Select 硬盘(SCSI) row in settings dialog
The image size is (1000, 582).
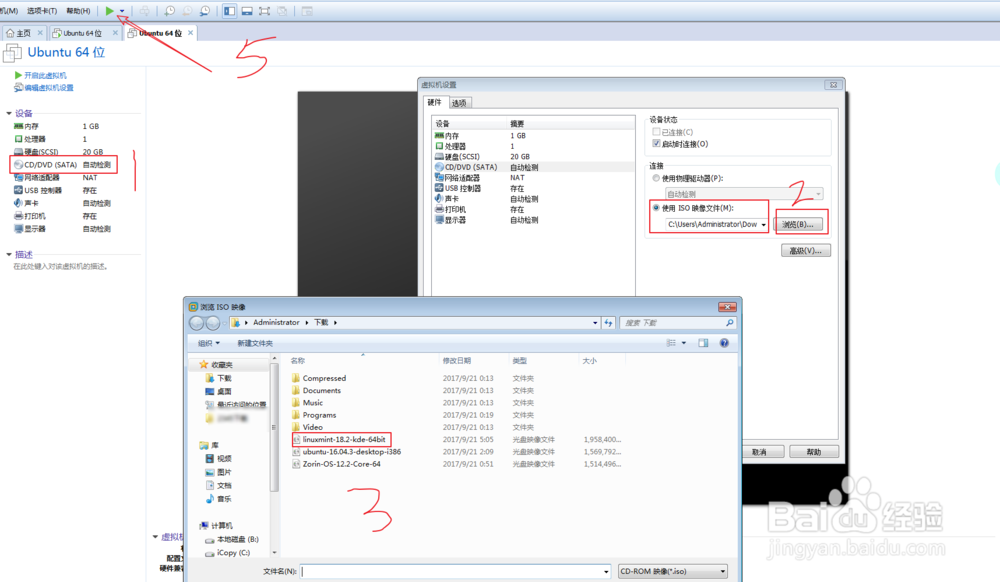click(x=533, y=156)
